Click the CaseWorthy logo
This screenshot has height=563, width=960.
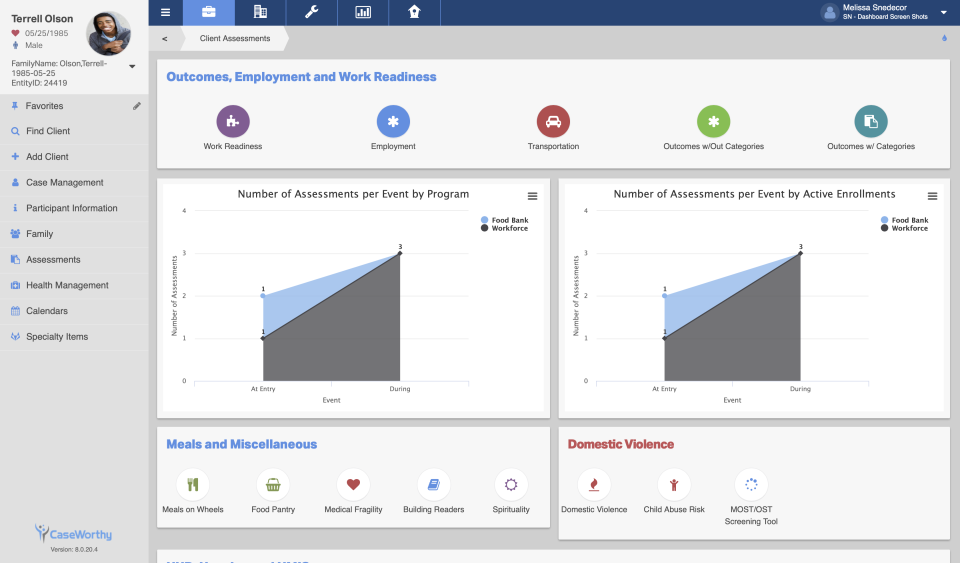click(73, 533)
